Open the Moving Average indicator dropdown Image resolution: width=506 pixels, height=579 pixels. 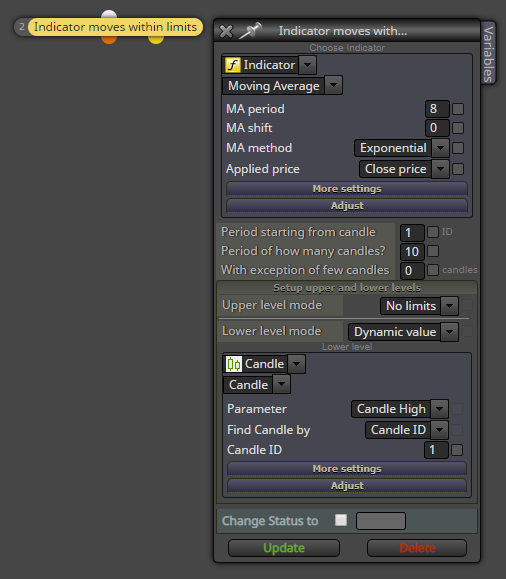[334, 86]
